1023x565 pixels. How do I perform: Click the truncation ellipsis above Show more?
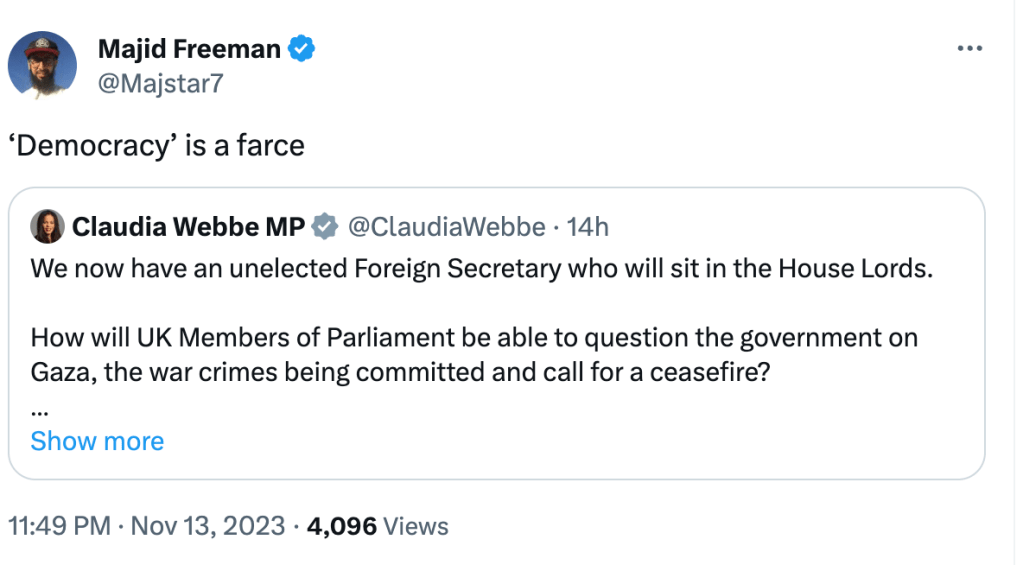[38, 407]
